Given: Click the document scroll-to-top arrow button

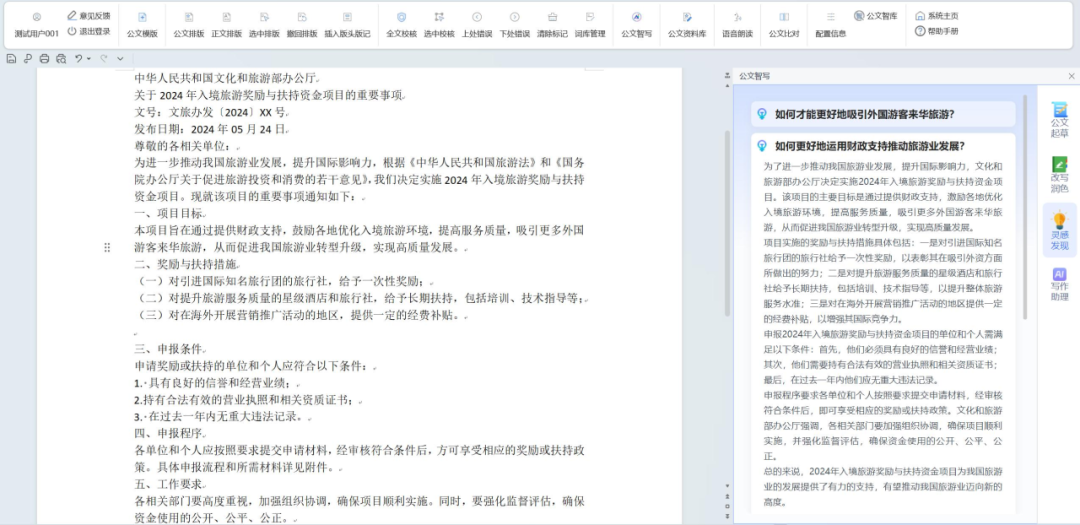Looking at the screenshot, I should tap(727, 76).
